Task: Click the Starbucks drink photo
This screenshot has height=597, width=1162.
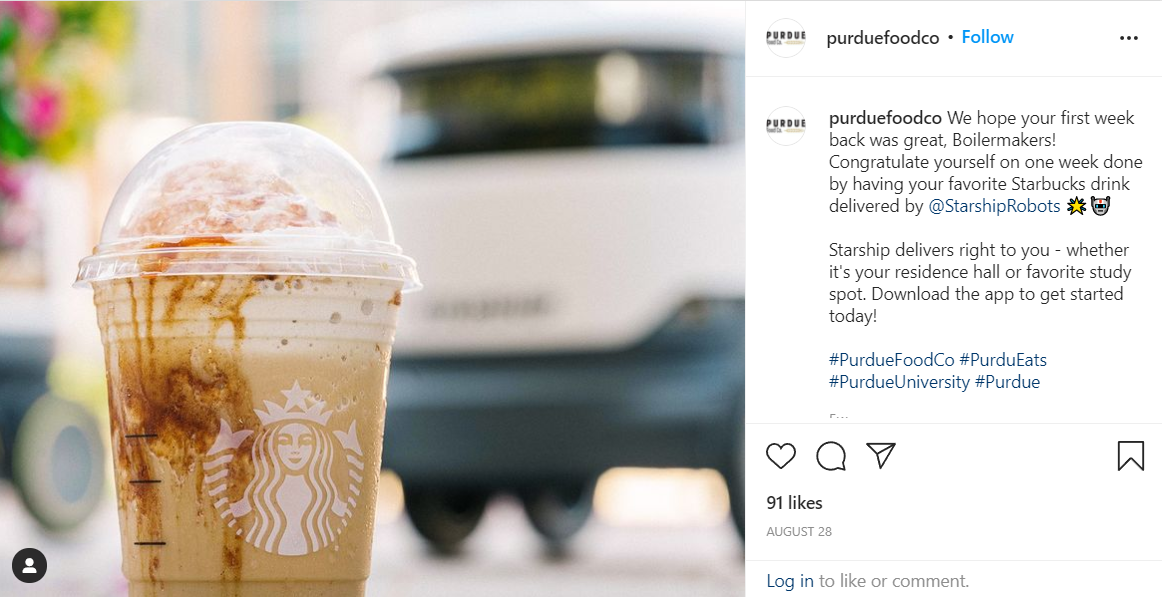Action: pyautogui.click(x=372, y=298)
